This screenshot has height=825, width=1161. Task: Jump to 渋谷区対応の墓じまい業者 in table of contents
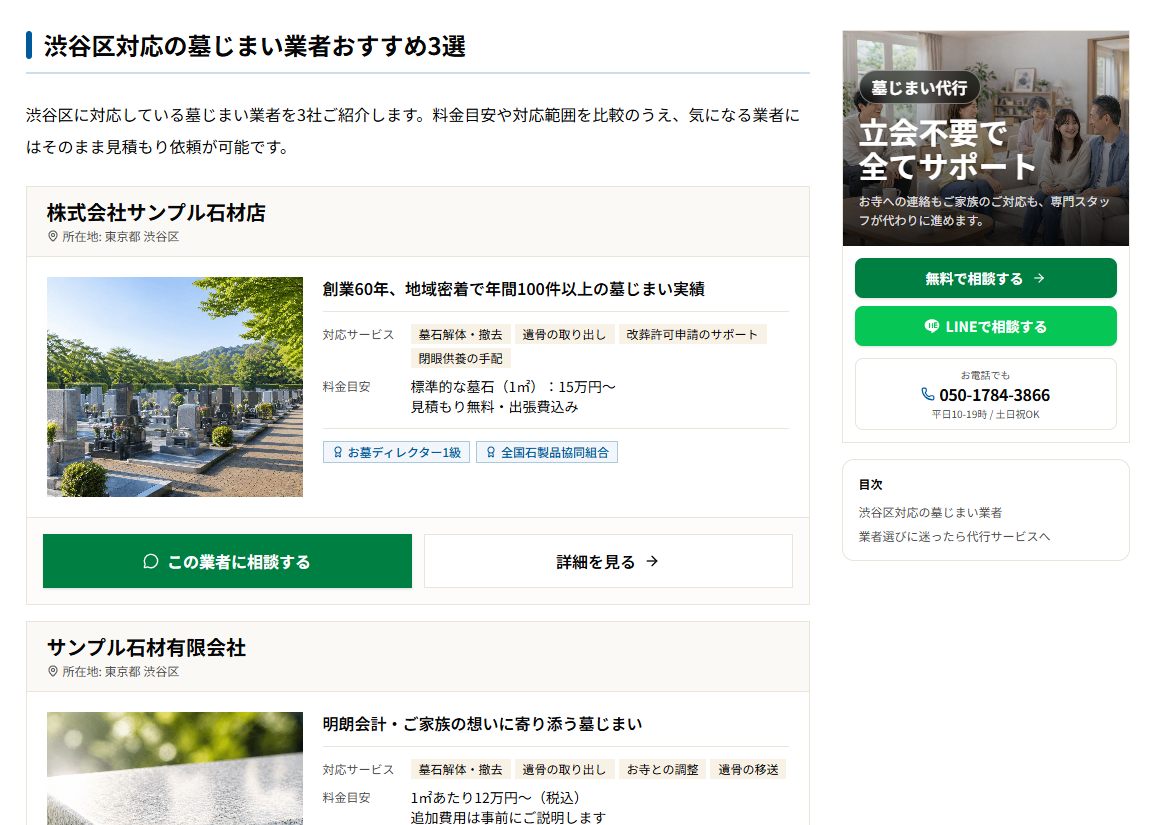930,512
